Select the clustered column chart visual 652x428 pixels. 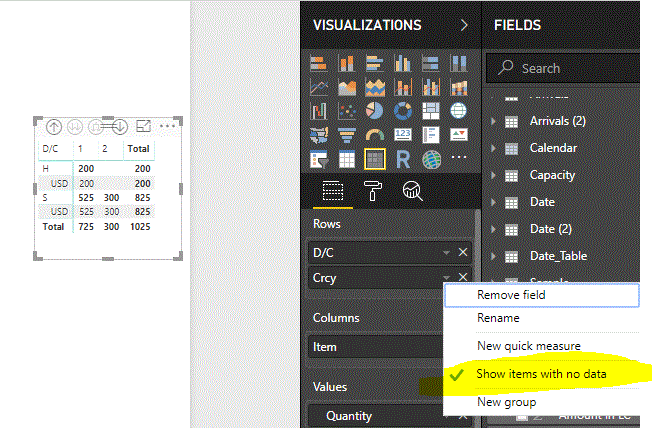403,64
